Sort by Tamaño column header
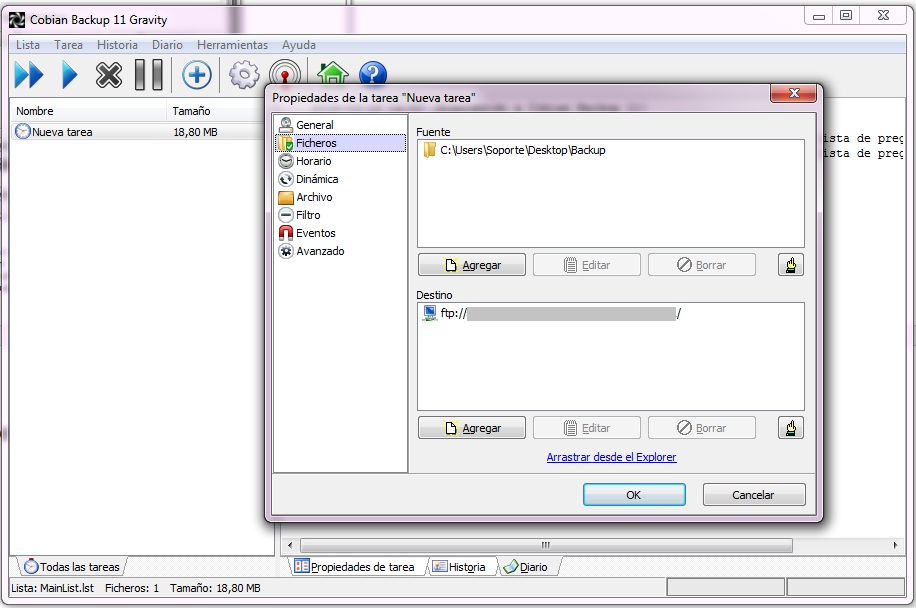Image resolution: width=916 pixels, height=608 pixels. 216,111
